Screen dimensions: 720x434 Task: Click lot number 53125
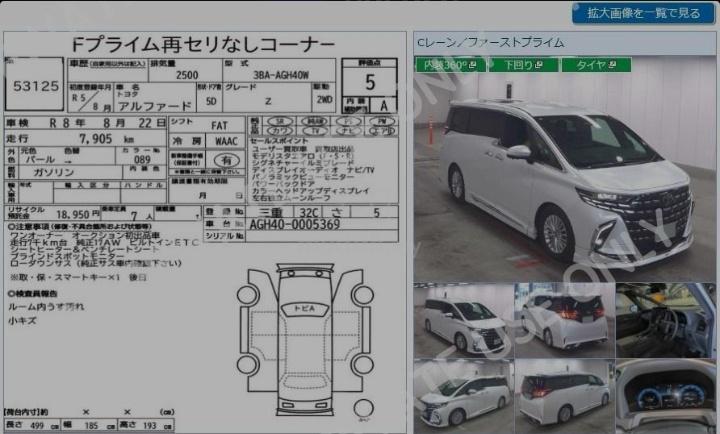(36, 86)
